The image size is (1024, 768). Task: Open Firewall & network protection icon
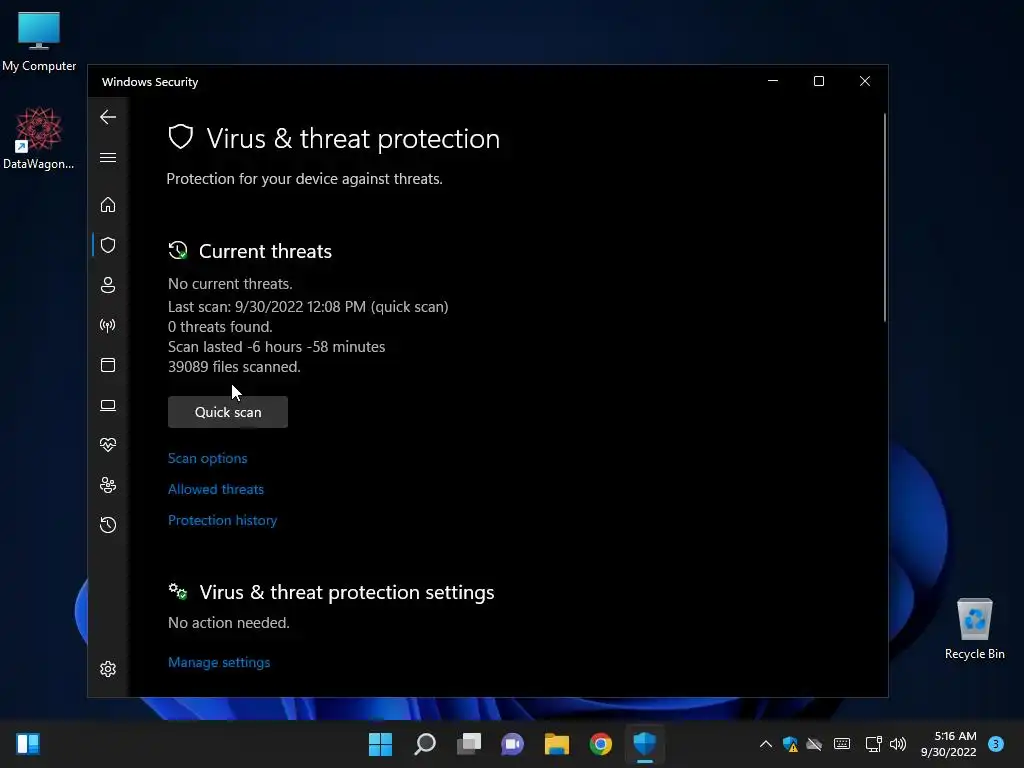[x=108, y=325]
